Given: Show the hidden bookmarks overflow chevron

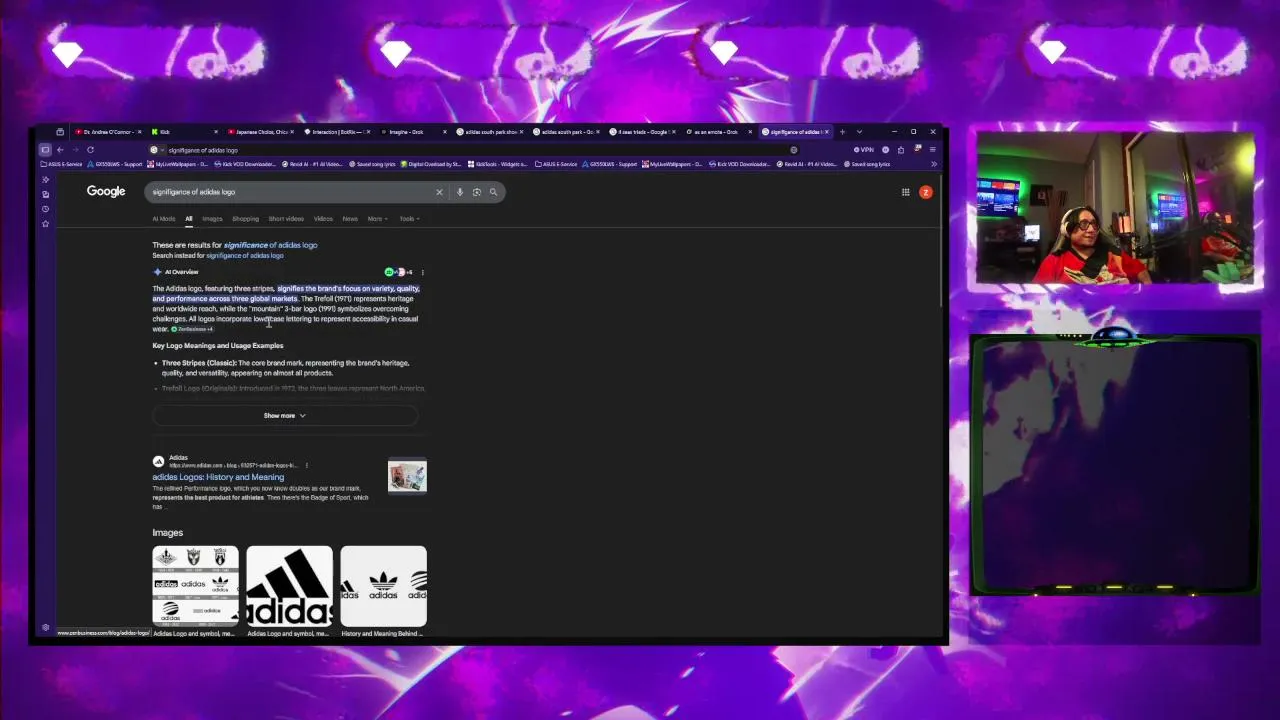Looking at the screenshot, I should click(934, 164).
